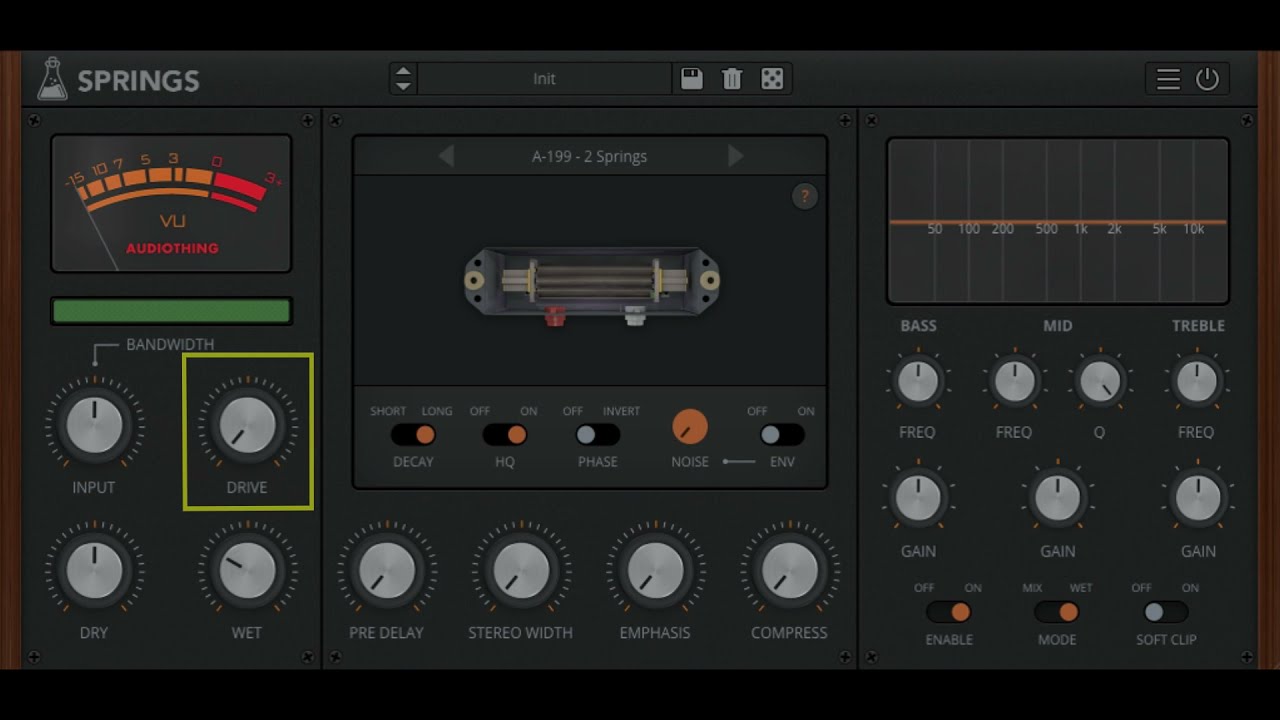Viewport: 1280px width, 720px height.
Task: Click the A-199 - 2 Springs model name
Action: [589, 156]
